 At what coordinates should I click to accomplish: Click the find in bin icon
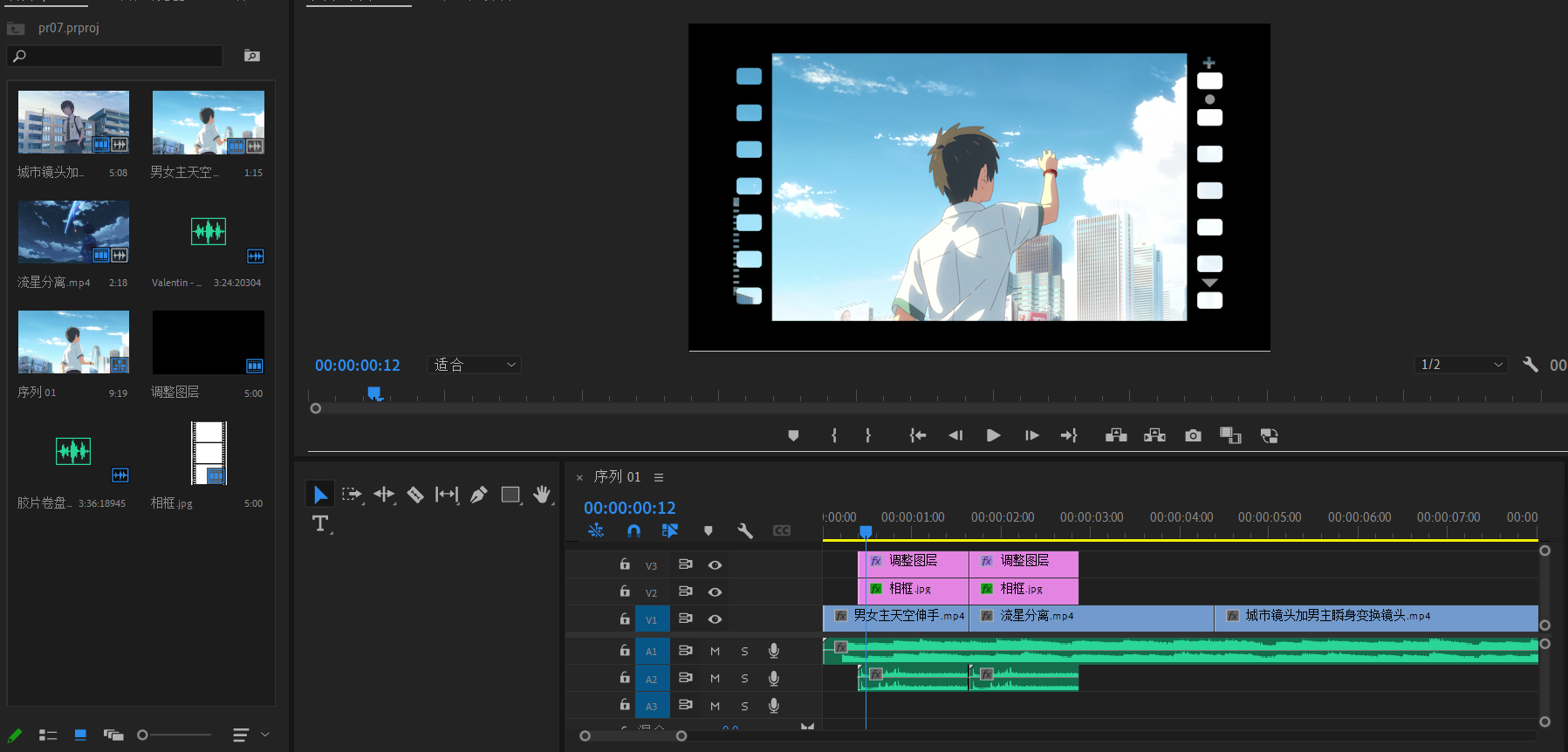[x=252, y=56]
